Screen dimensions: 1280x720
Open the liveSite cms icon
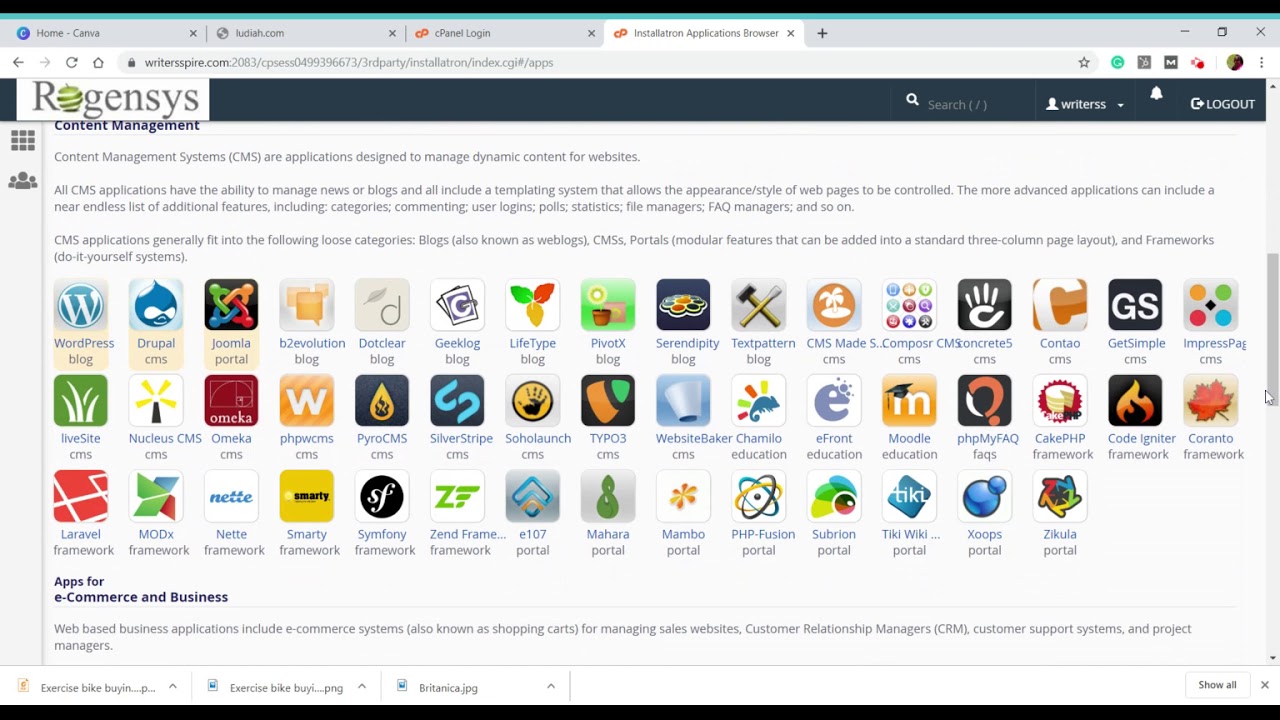(81, 401)
